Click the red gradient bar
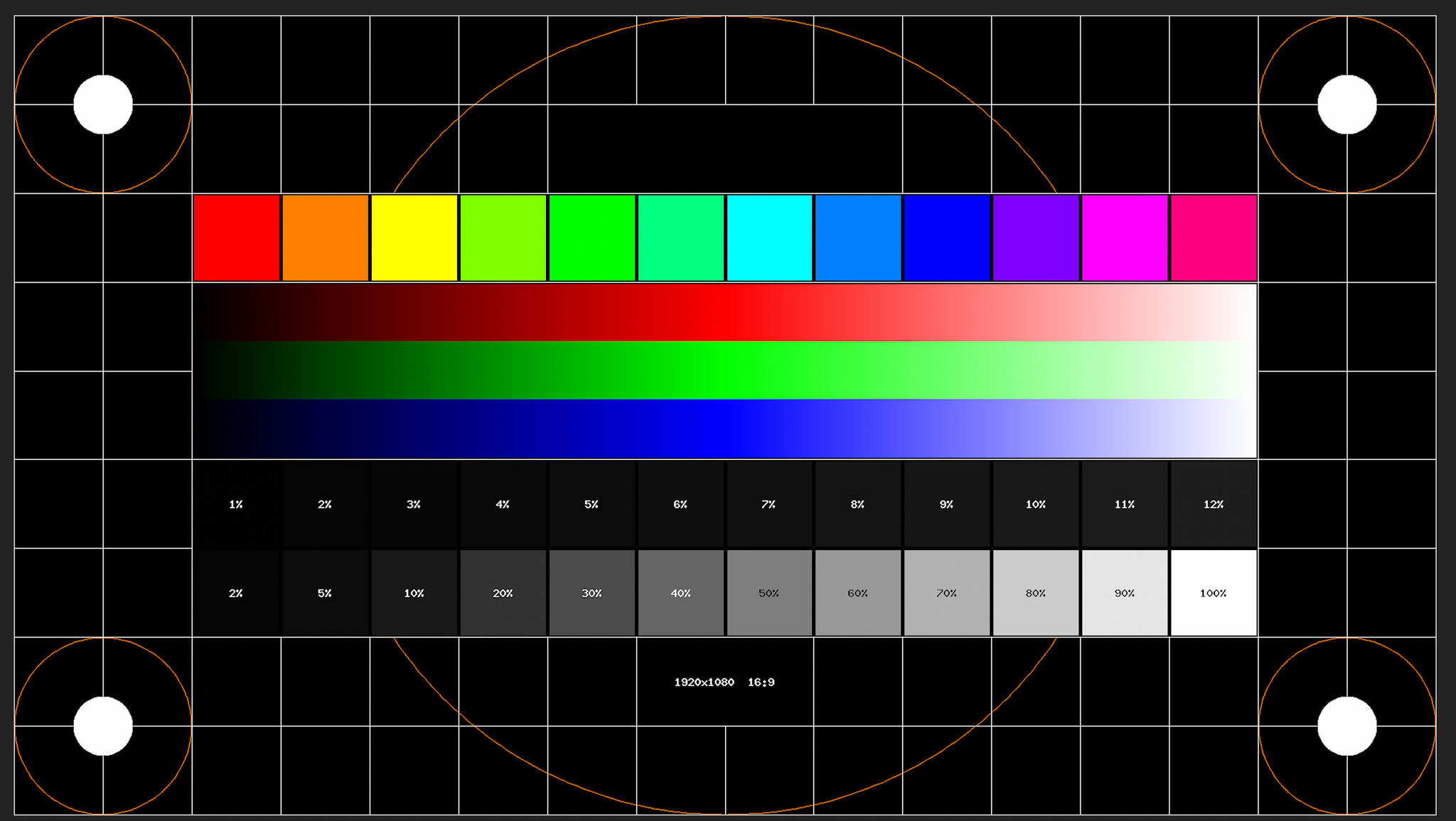1456x821 pixels. [724, 313]
